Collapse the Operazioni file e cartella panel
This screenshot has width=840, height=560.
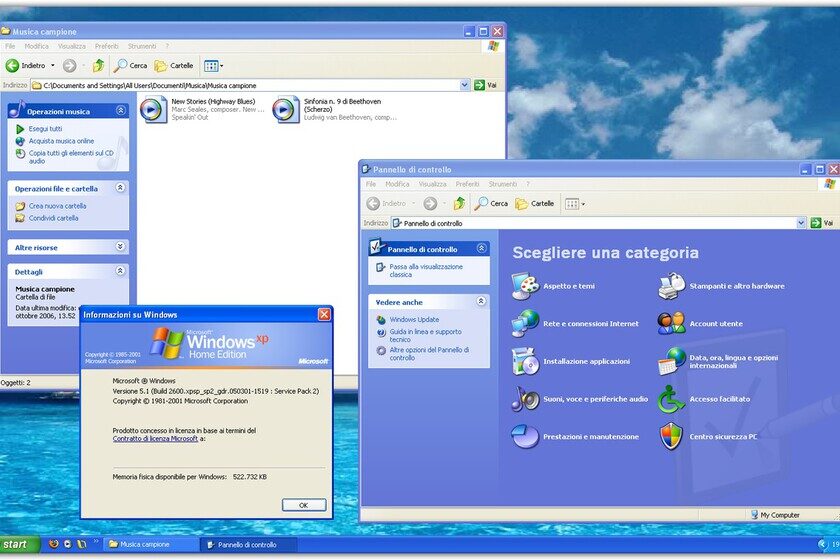coord(121,188)
